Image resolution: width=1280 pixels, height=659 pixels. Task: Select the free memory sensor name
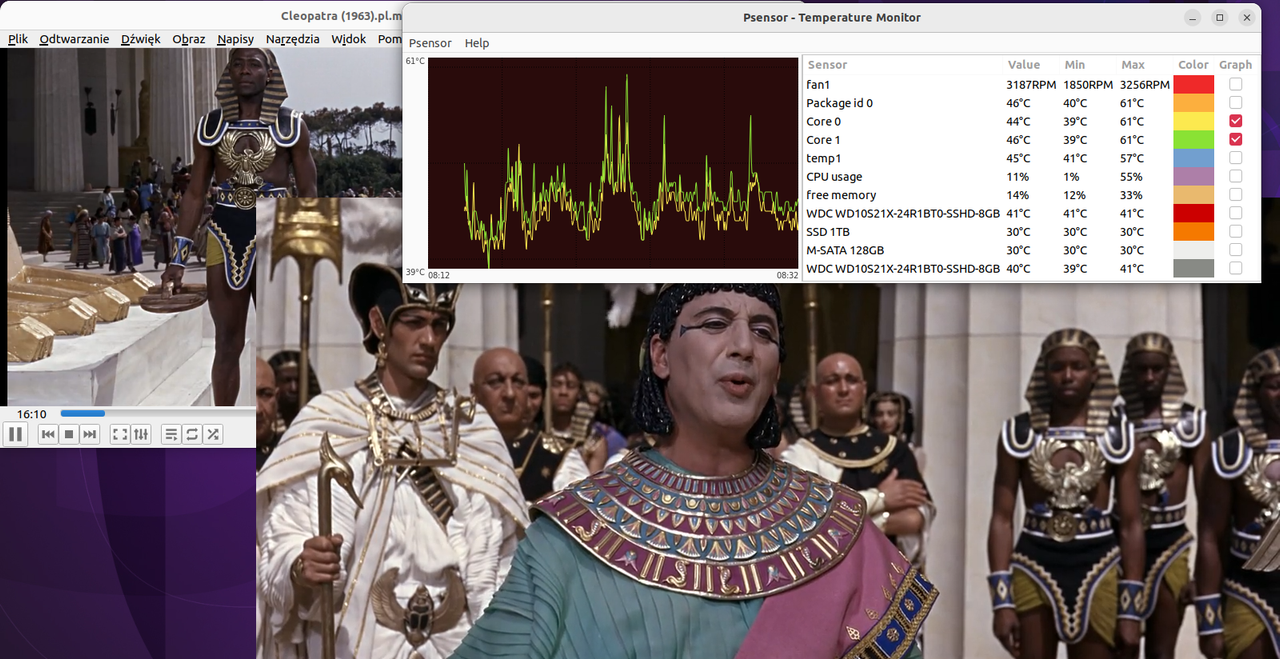(841, 195)
